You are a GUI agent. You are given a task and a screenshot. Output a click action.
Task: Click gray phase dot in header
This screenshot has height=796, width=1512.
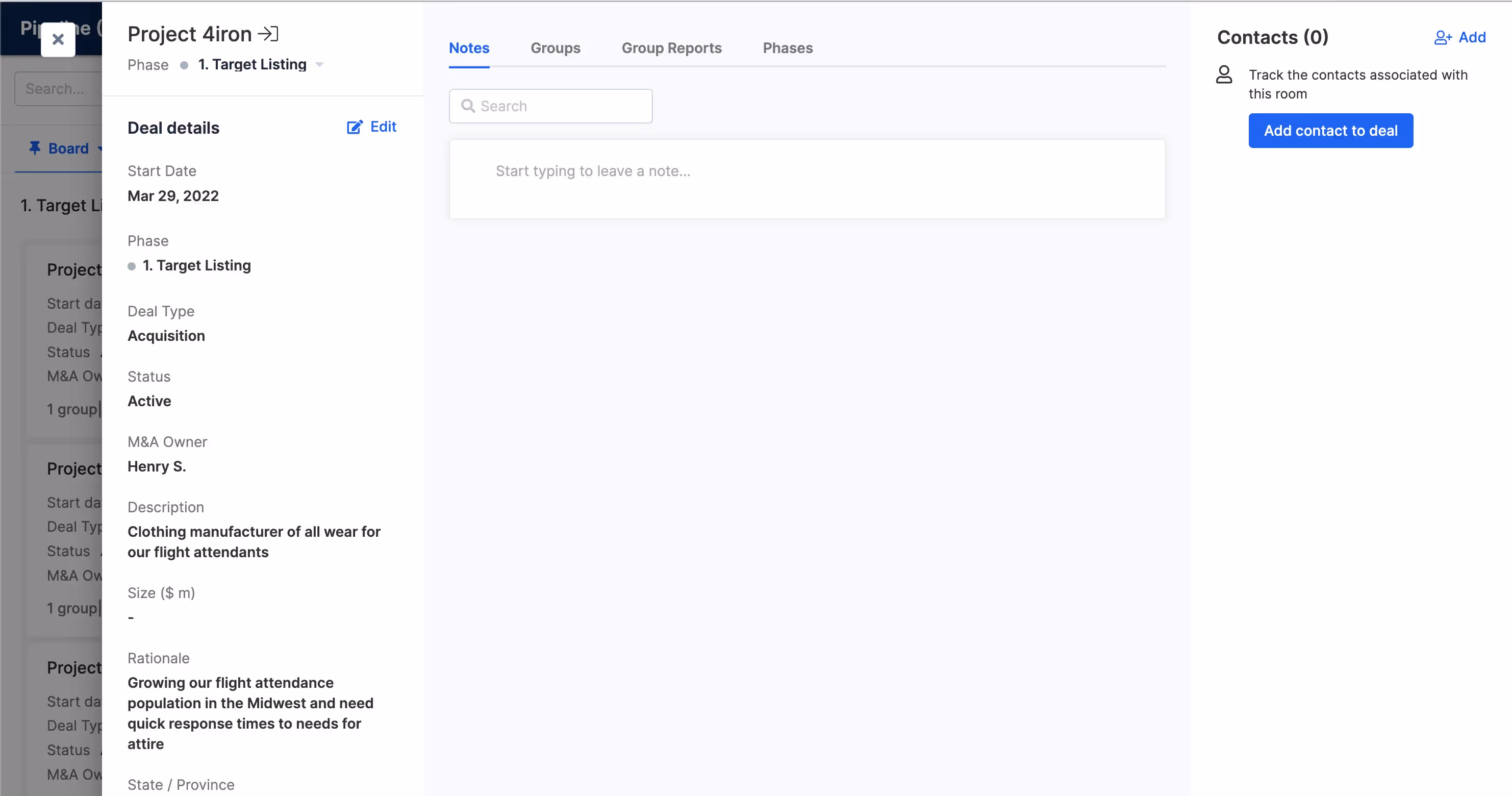184,65
